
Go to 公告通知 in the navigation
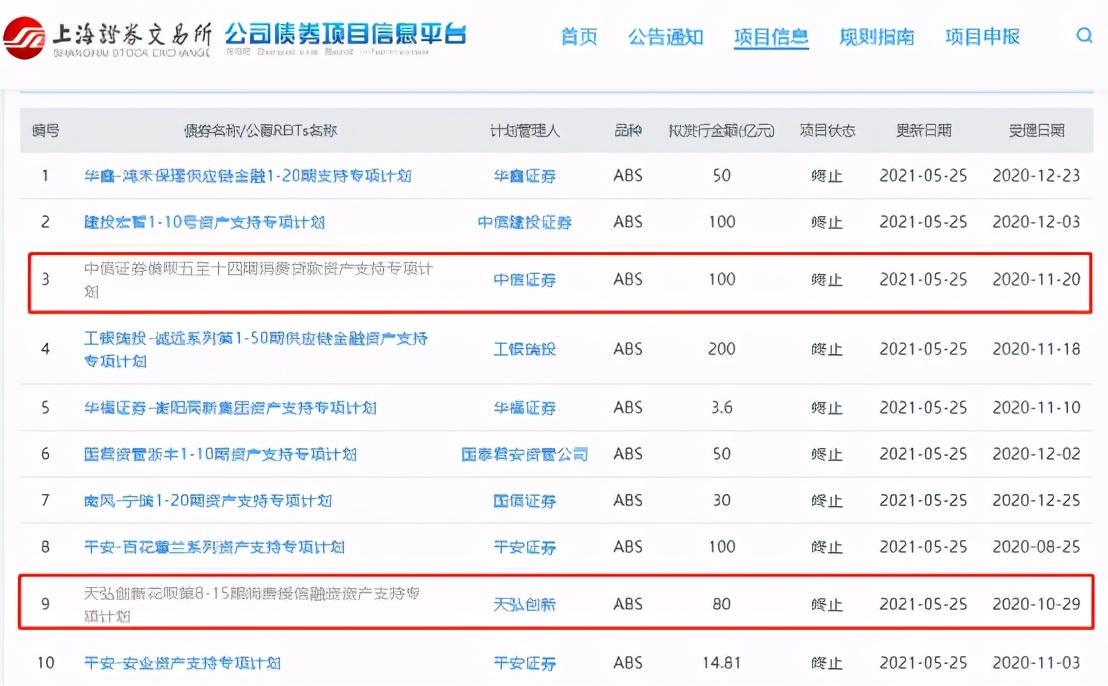pos(666,36)
